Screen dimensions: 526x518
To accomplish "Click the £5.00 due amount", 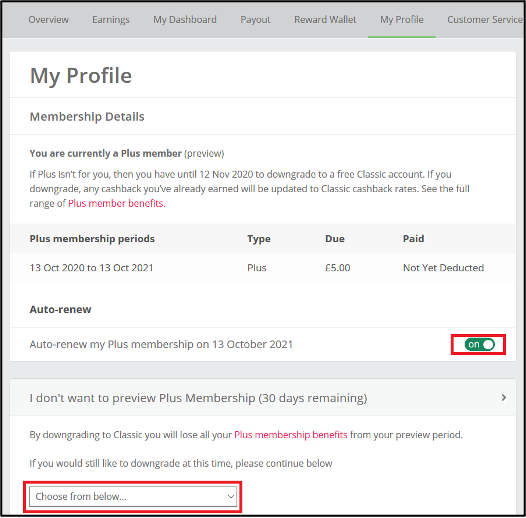I will pos(337,268).
